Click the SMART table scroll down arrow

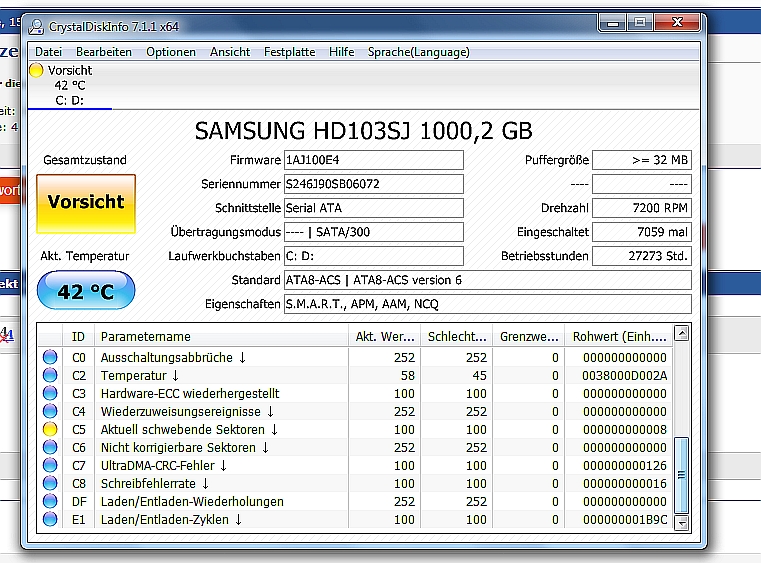682,522
